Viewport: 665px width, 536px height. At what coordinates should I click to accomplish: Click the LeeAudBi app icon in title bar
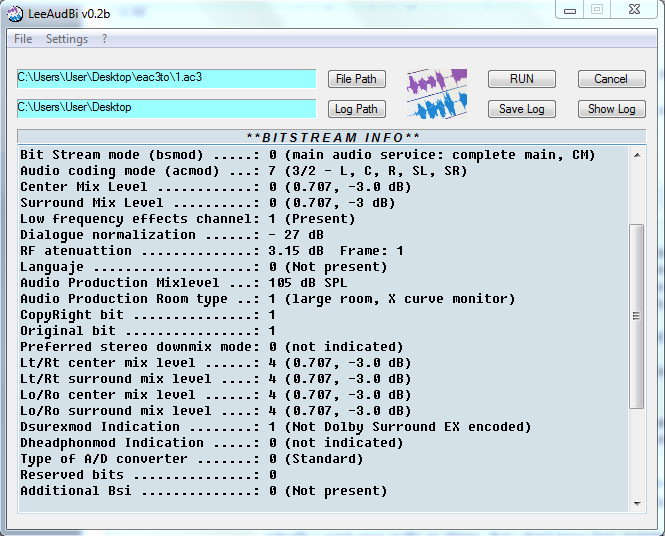(x=15, y=14)
